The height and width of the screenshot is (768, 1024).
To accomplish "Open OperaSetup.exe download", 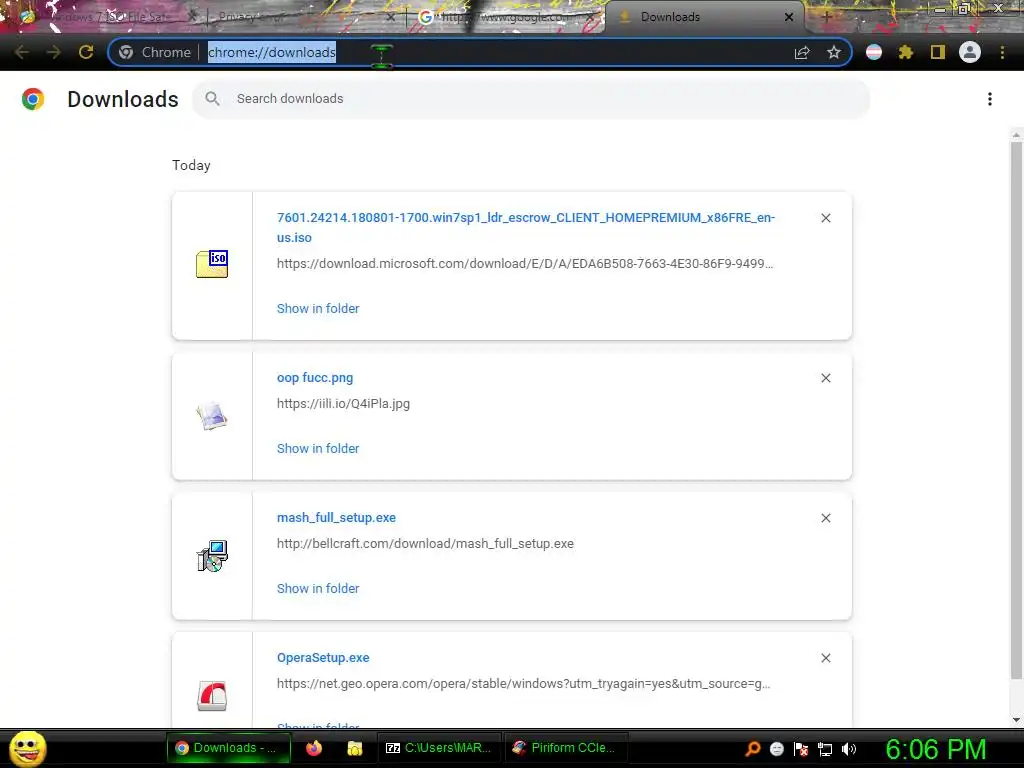I will (323, 658).
